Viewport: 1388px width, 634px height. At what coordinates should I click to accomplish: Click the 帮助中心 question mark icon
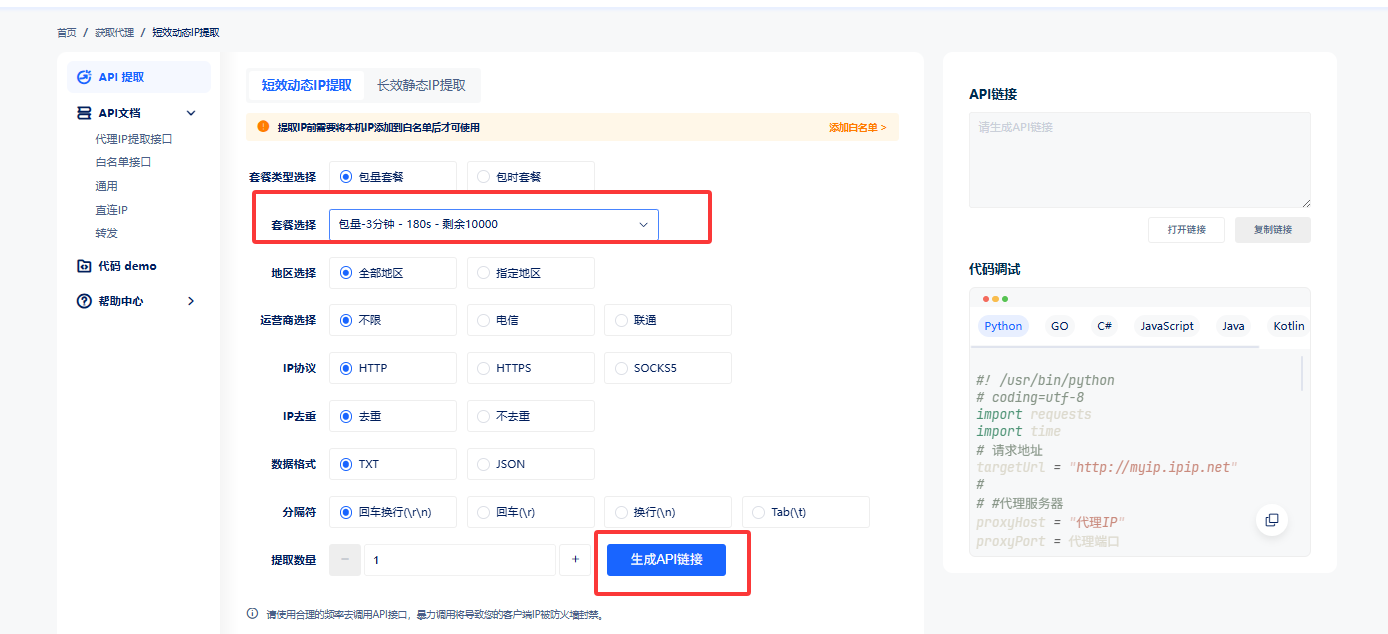pos(84,301)
